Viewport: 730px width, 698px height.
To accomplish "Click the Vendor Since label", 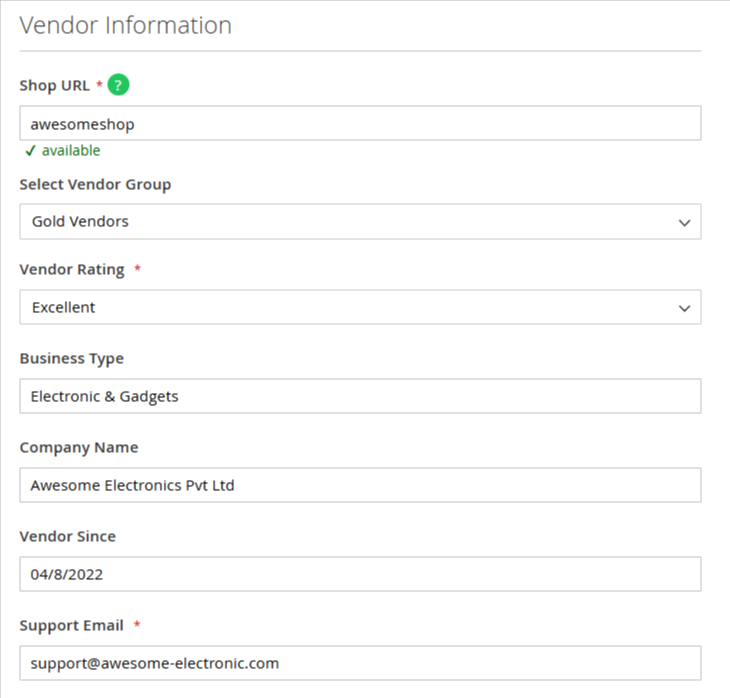I will pyautogui.click(x=68, y=536).
